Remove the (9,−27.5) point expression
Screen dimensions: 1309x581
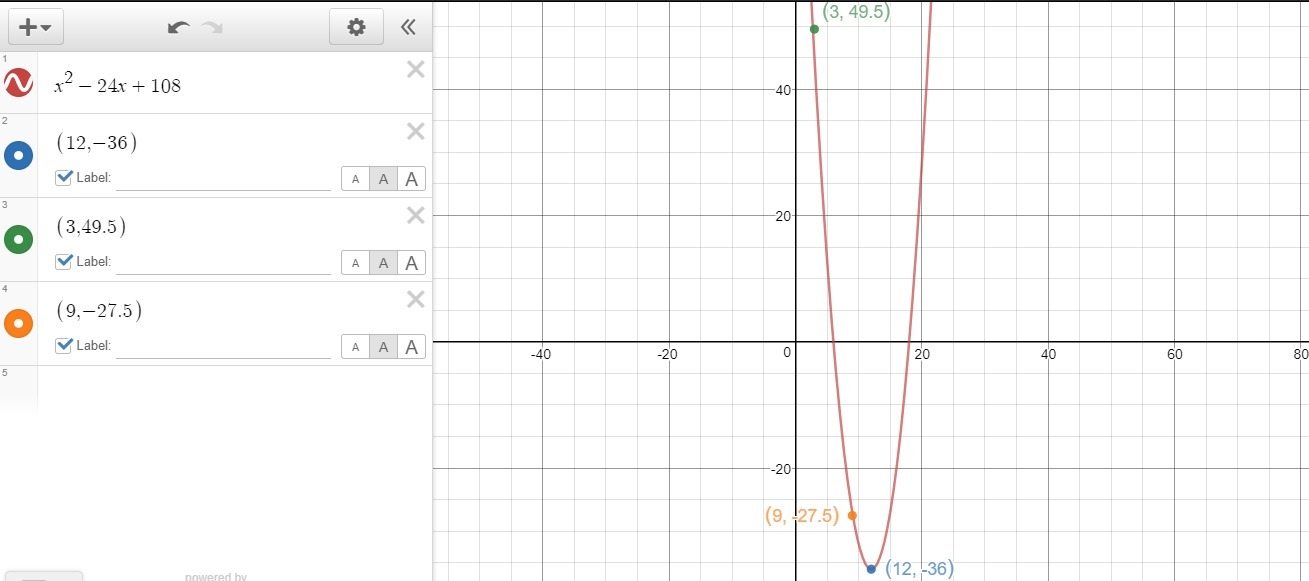[416, 299]
